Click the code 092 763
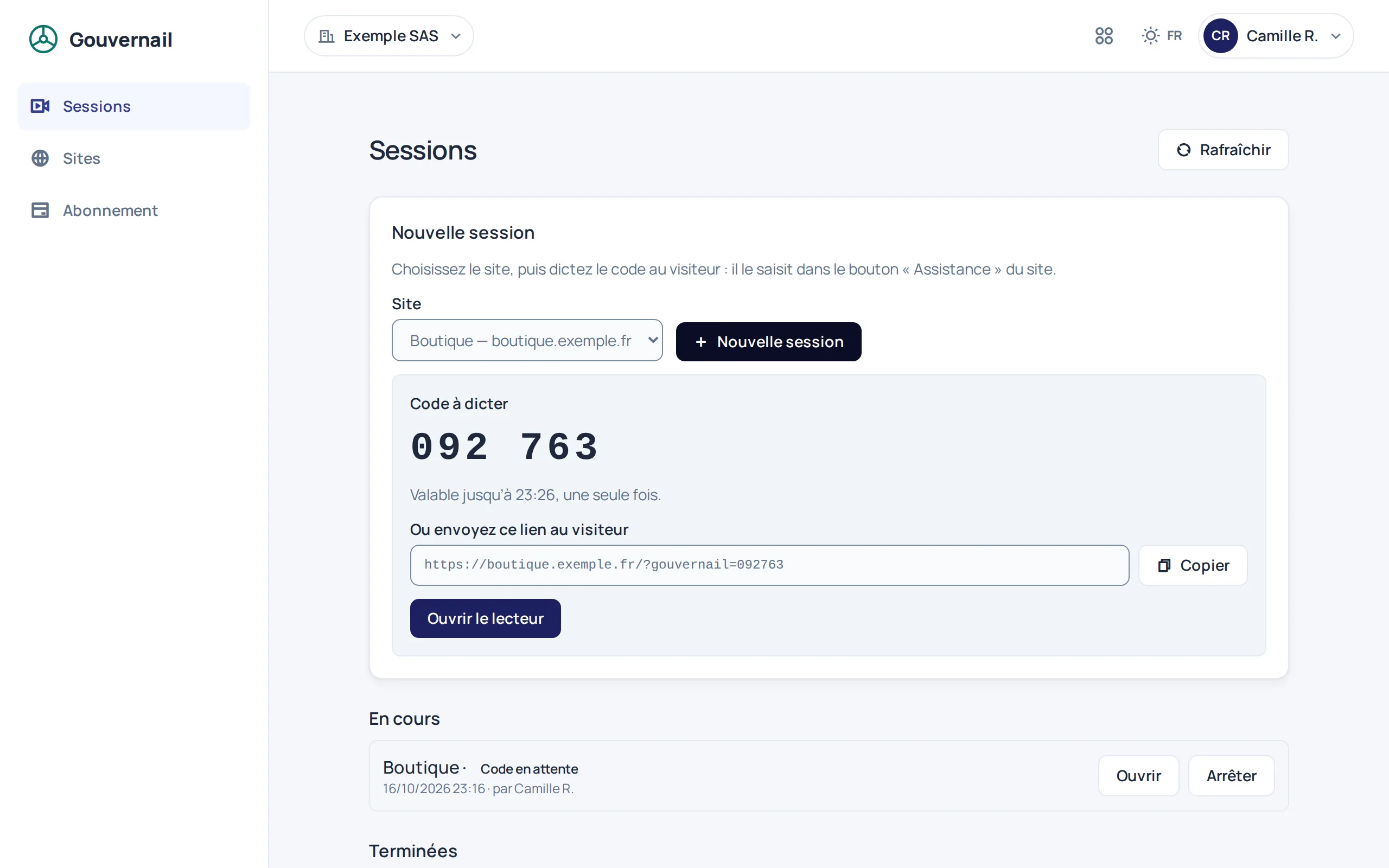The height and width of the screenshot is (868, 1389). point(505,446)
